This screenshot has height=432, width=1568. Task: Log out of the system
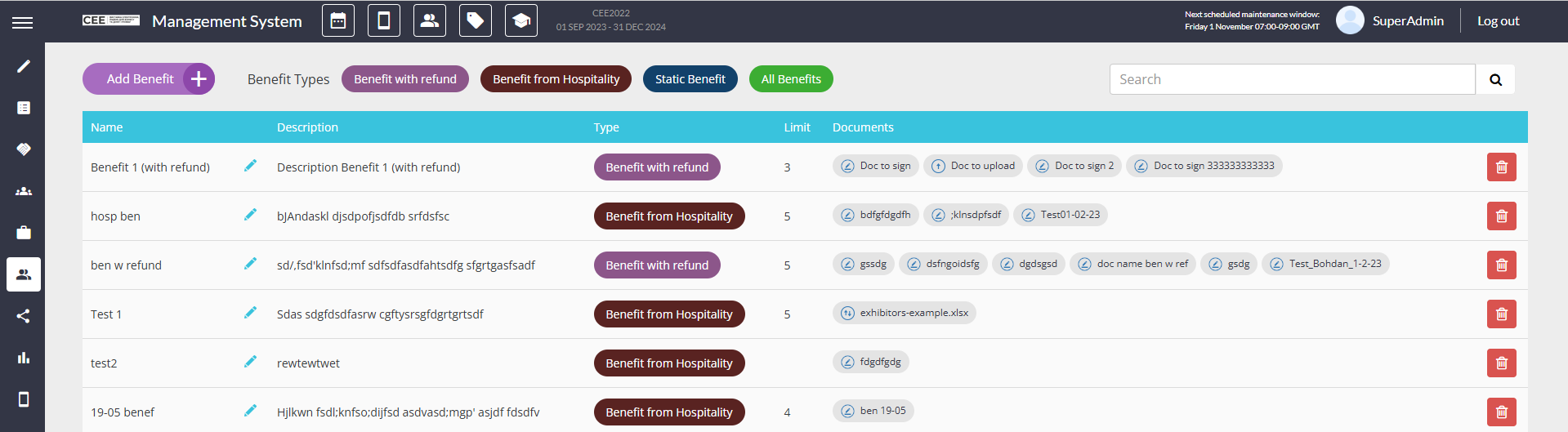click(1498, 21)
